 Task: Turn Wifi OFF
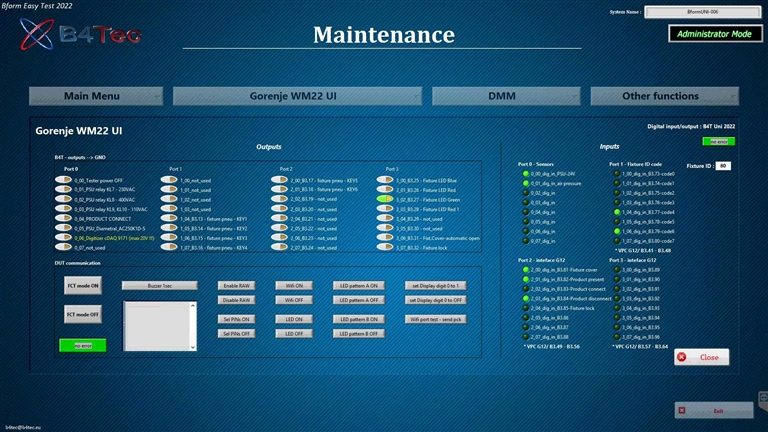294,300
